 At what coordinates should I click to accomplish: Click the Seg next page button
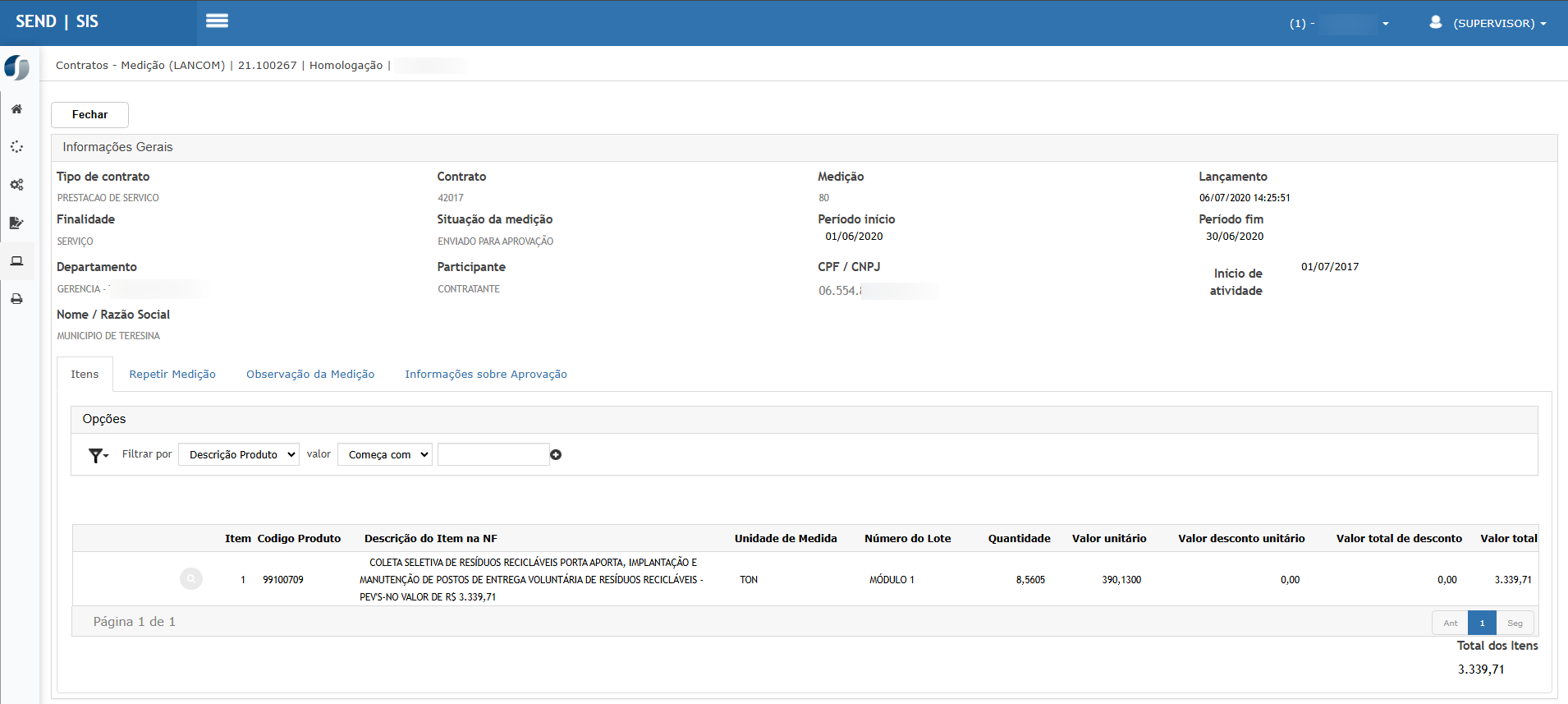(x=1515, y=623)
